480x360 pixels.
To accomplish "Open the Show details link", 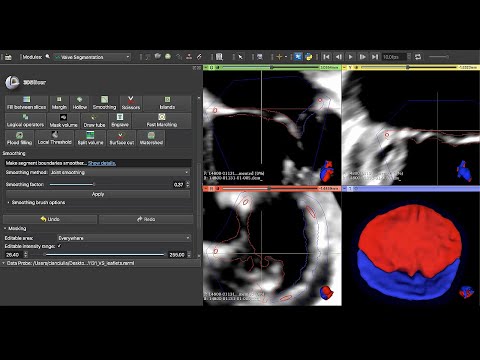I will click(x=102, y=163).
